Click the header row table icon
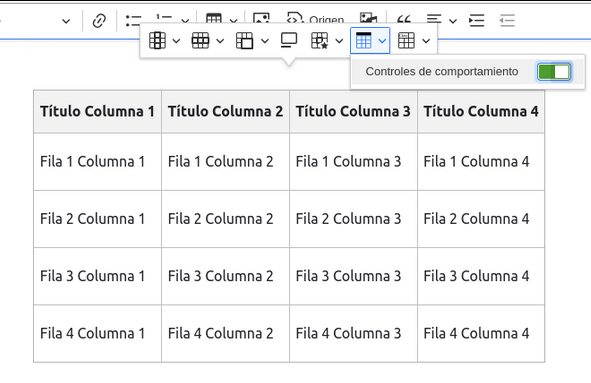 363,40
